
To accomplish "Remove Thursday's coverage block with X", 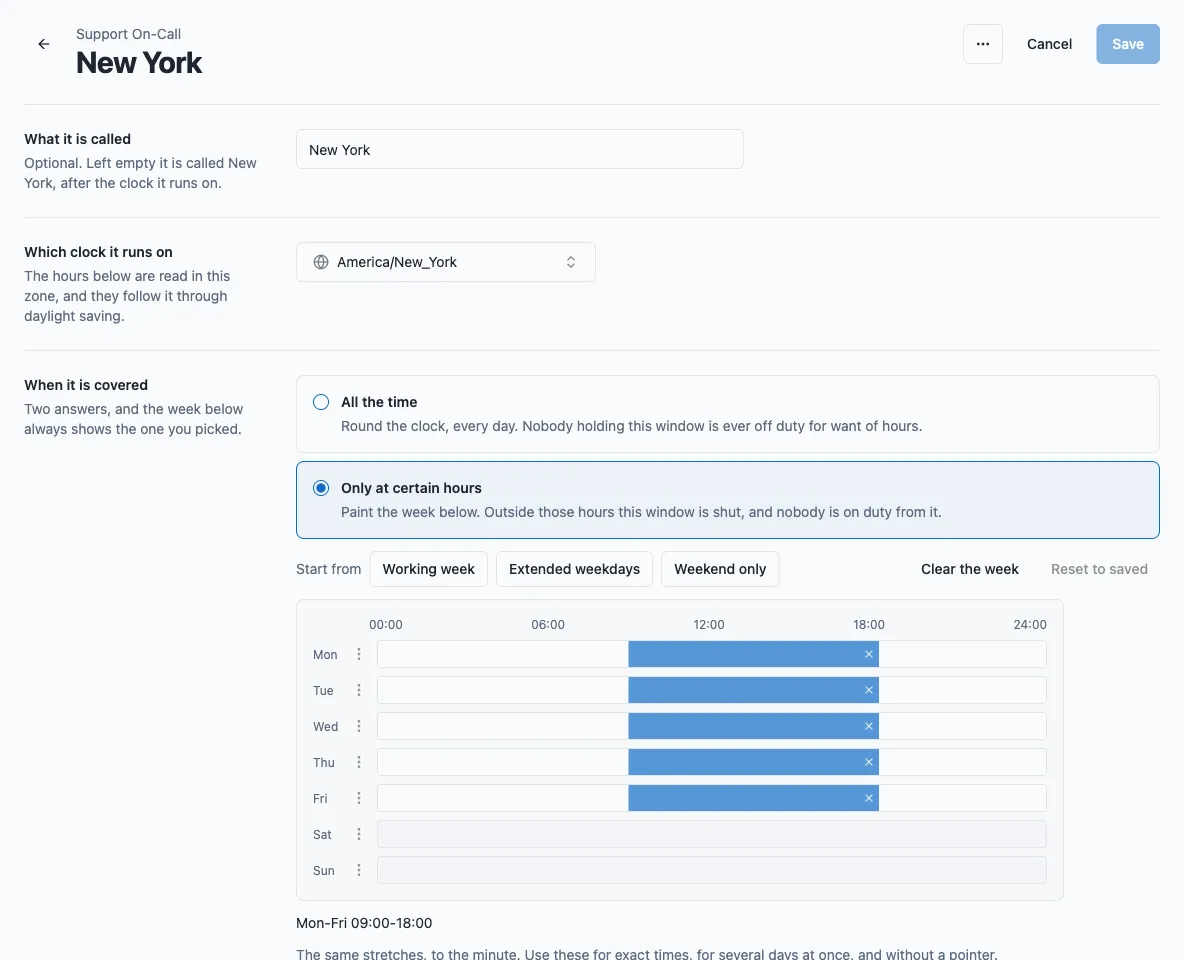I will (x=868, y=762).
